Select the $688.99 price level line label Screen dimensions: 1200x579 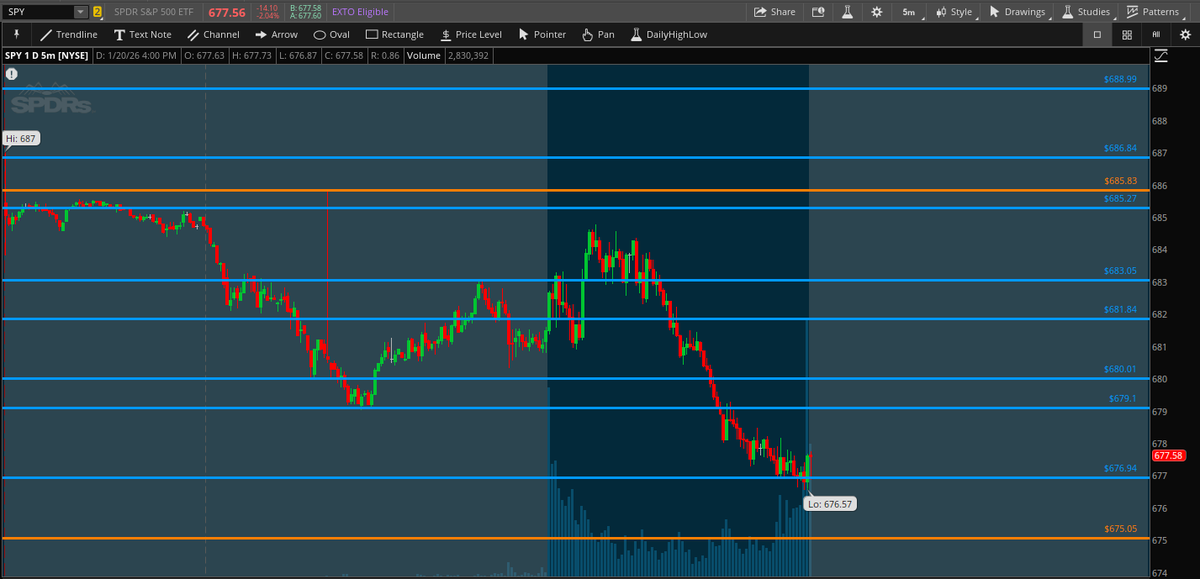tap(1120, 79)
